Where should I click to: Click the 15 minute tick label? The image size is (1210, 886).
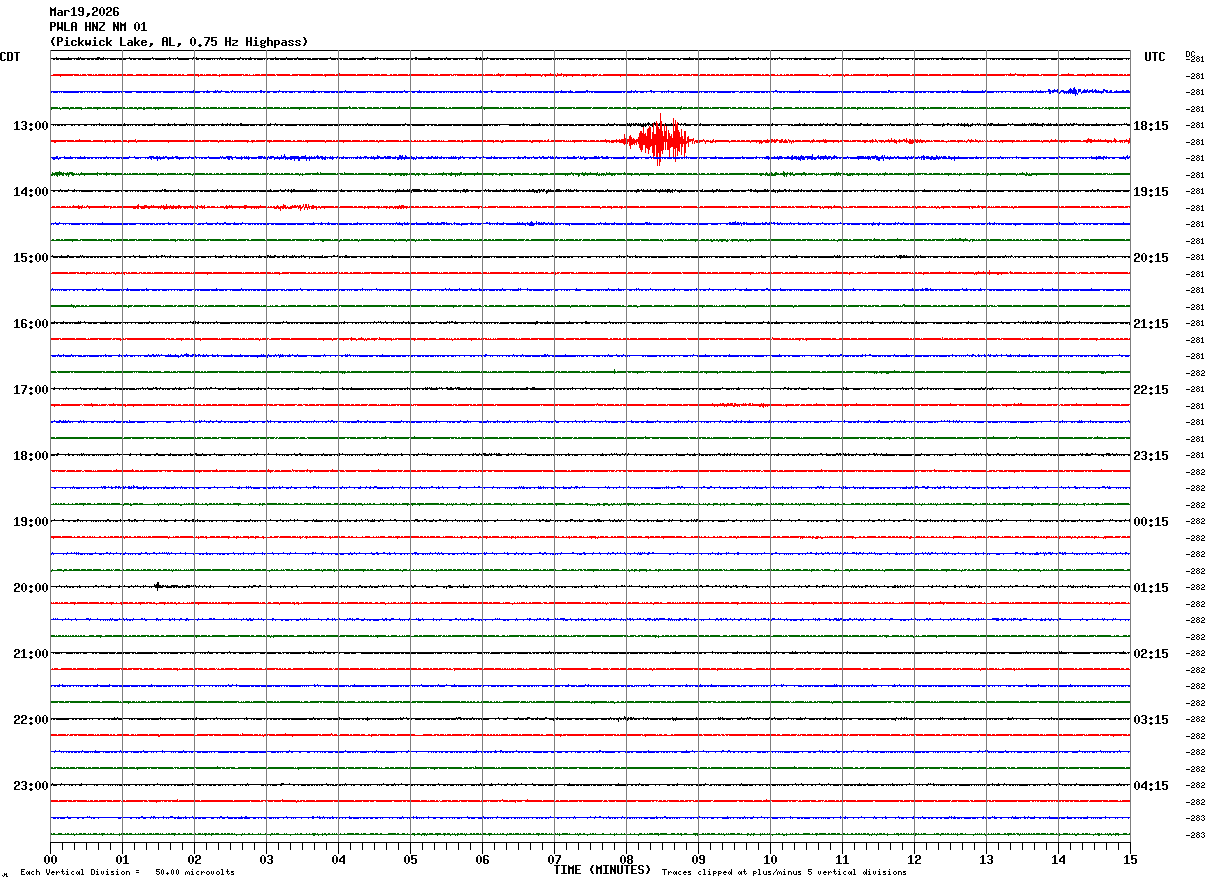point(1130,859)
